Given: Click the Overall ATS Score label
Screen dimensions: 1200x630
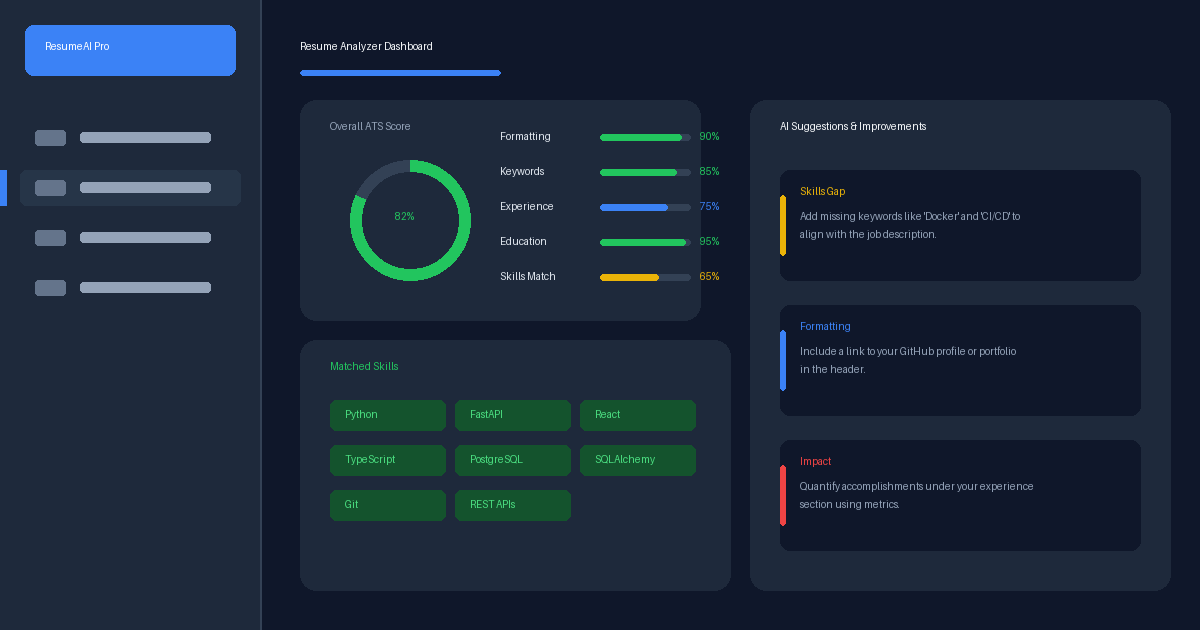Looking at the screenshot, I should tap(370, 127).
